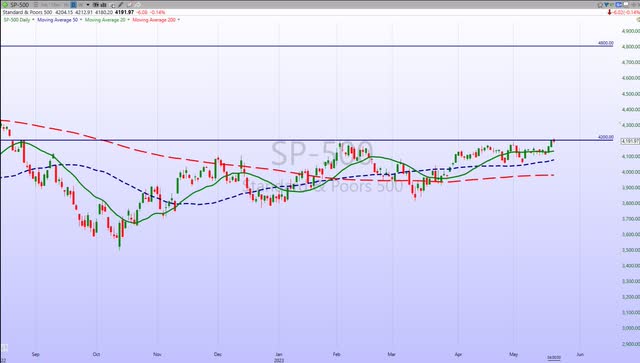Click the chain link icon in toolbar
Image resolution: width=640 pixels, height=363 pixels.
[138, 5]
